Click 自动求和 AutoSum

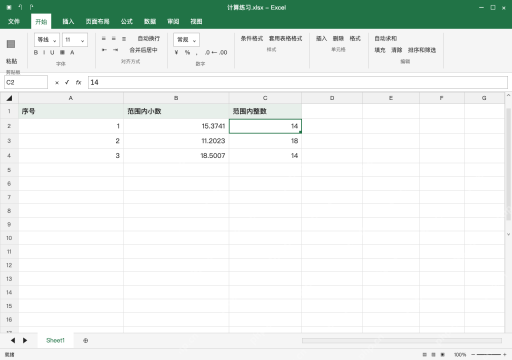pos(386,39)
